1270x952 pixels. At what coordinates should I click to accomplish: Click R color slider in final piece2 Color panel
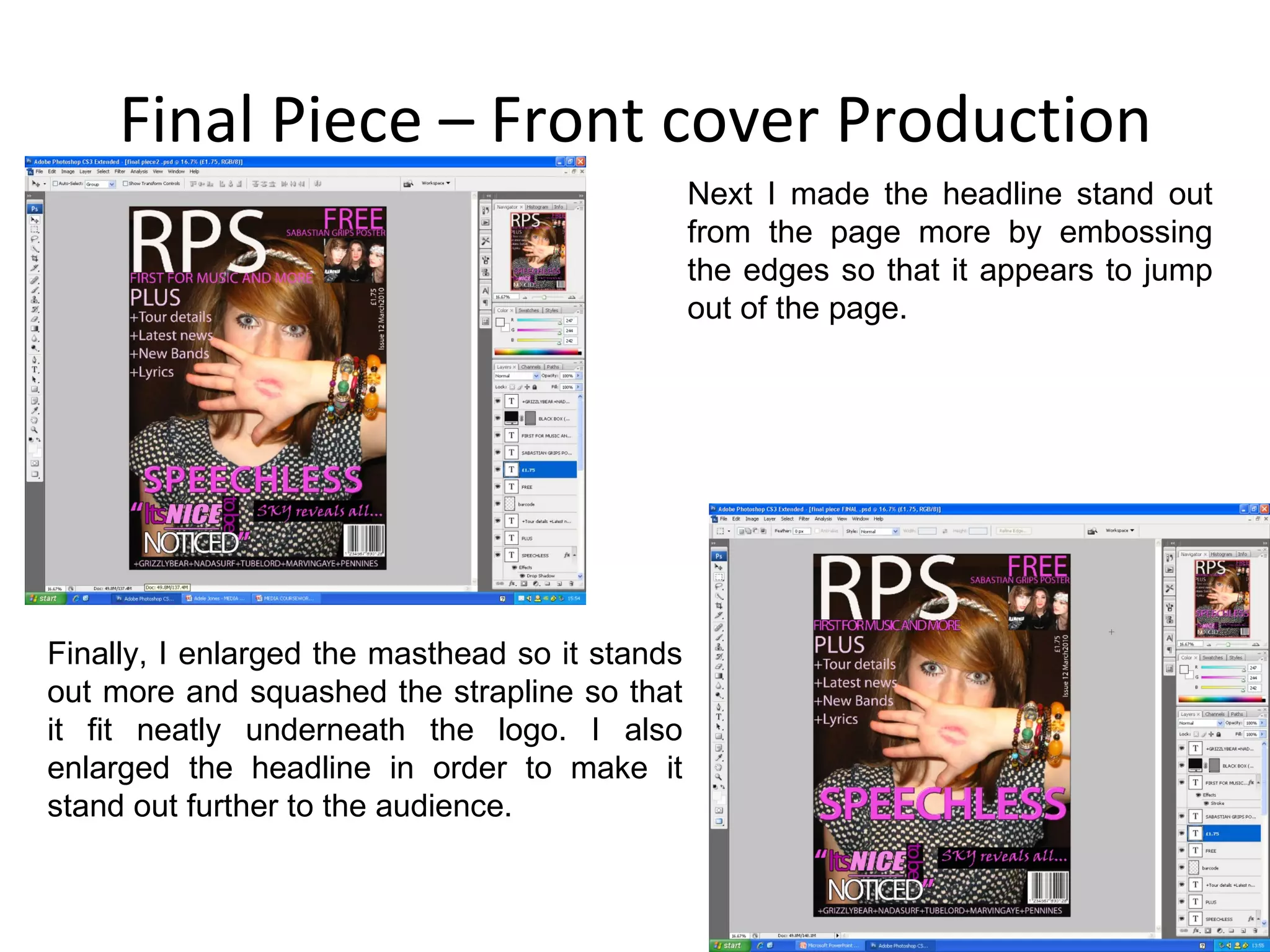point(540,320)
